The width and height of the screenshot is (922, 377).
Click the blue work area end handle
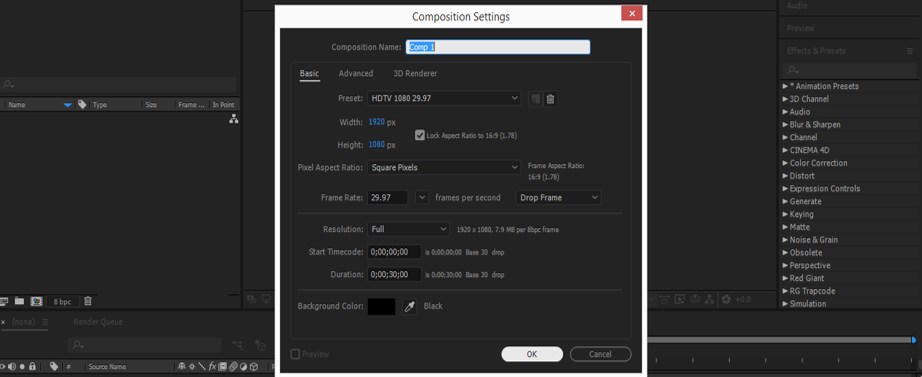click(x=913, y=340)
